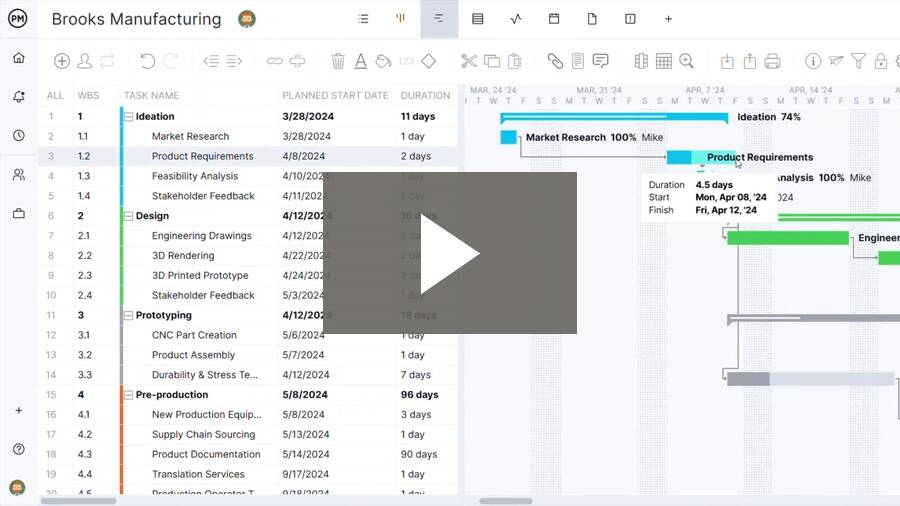Outdent the selected task

tap(211, 61)
